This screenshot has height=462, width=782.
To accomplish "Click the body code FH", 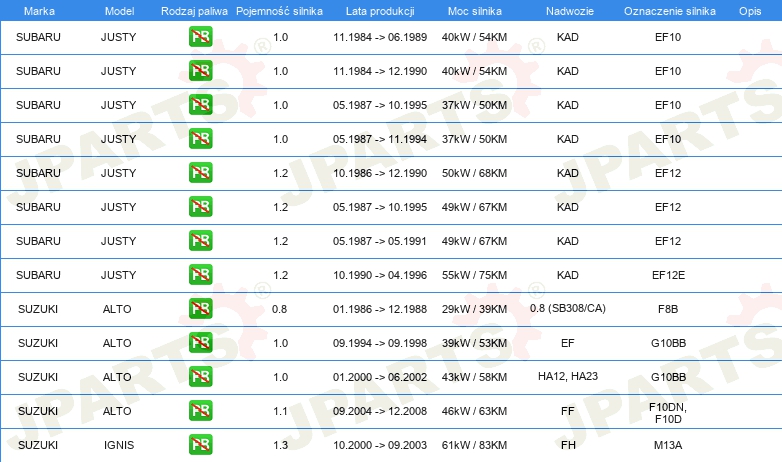I will [x=568, y=445].
